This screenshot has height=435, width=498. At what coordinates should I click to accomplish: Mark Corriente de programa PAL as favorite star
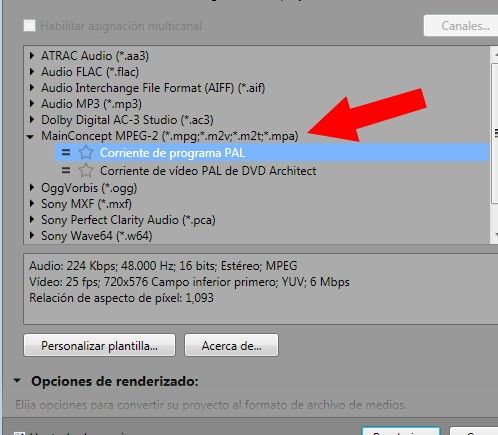(x=86, y=153)
